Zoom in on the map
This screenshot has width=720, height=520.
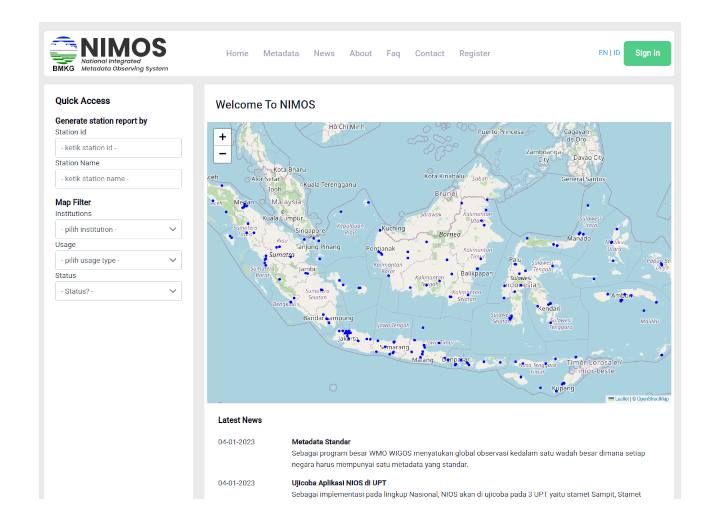point(222,137)
